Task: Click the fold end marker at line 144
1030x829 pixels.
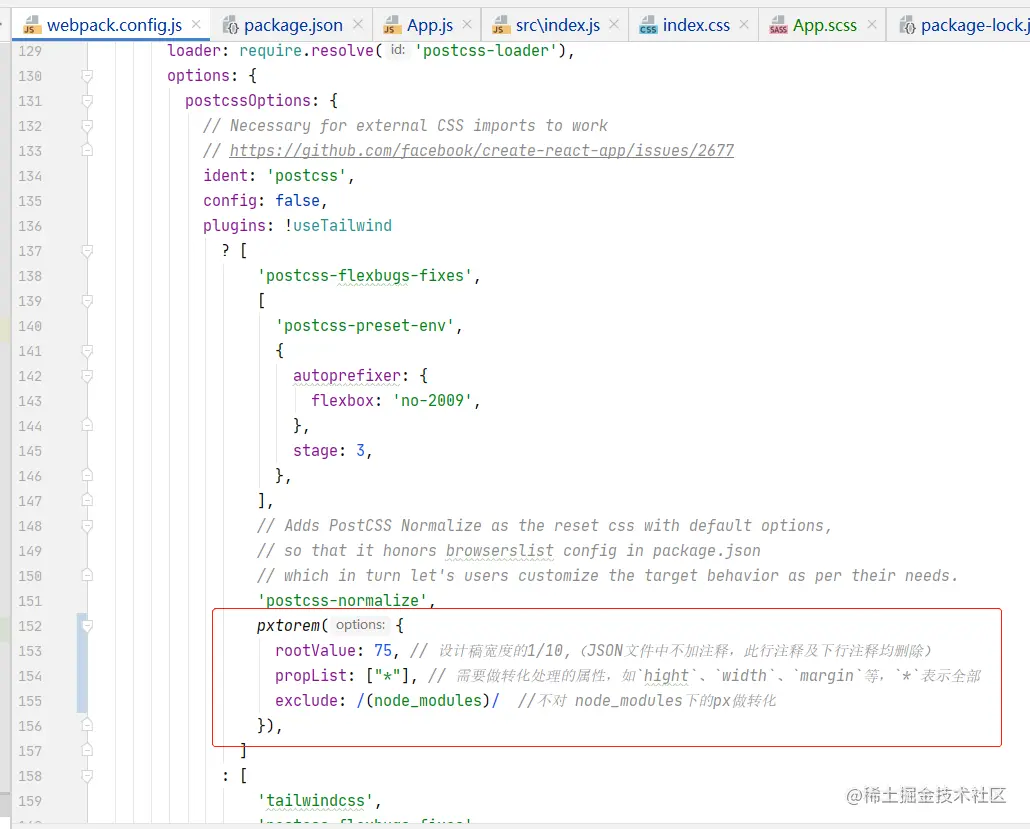Action: click(87, 426)
